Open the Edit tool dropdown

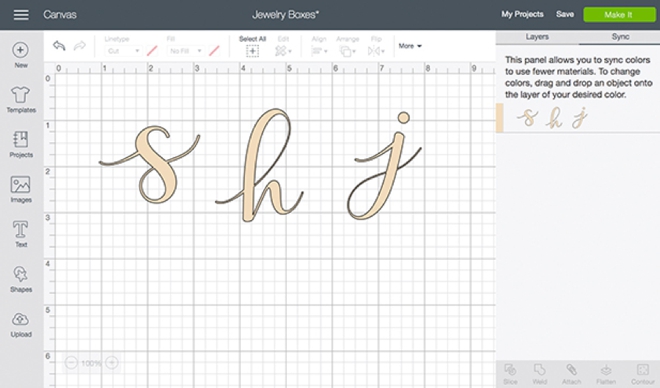pos(283,51)
